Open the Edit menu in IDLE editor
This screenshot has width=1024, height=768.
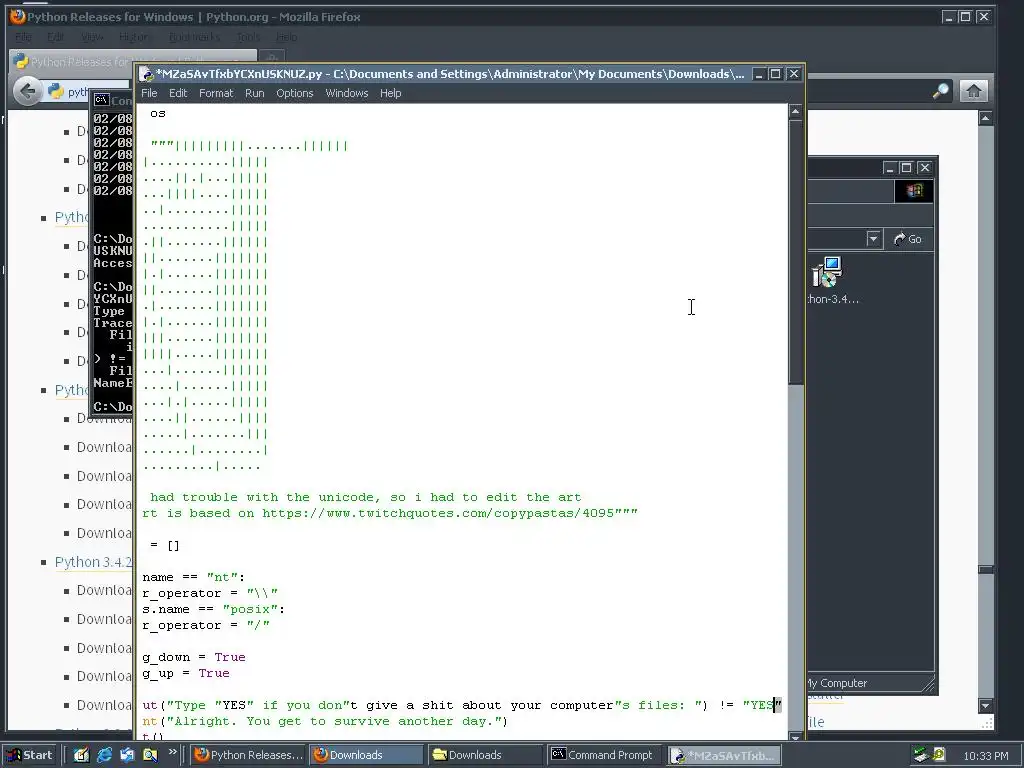[178, 93]
